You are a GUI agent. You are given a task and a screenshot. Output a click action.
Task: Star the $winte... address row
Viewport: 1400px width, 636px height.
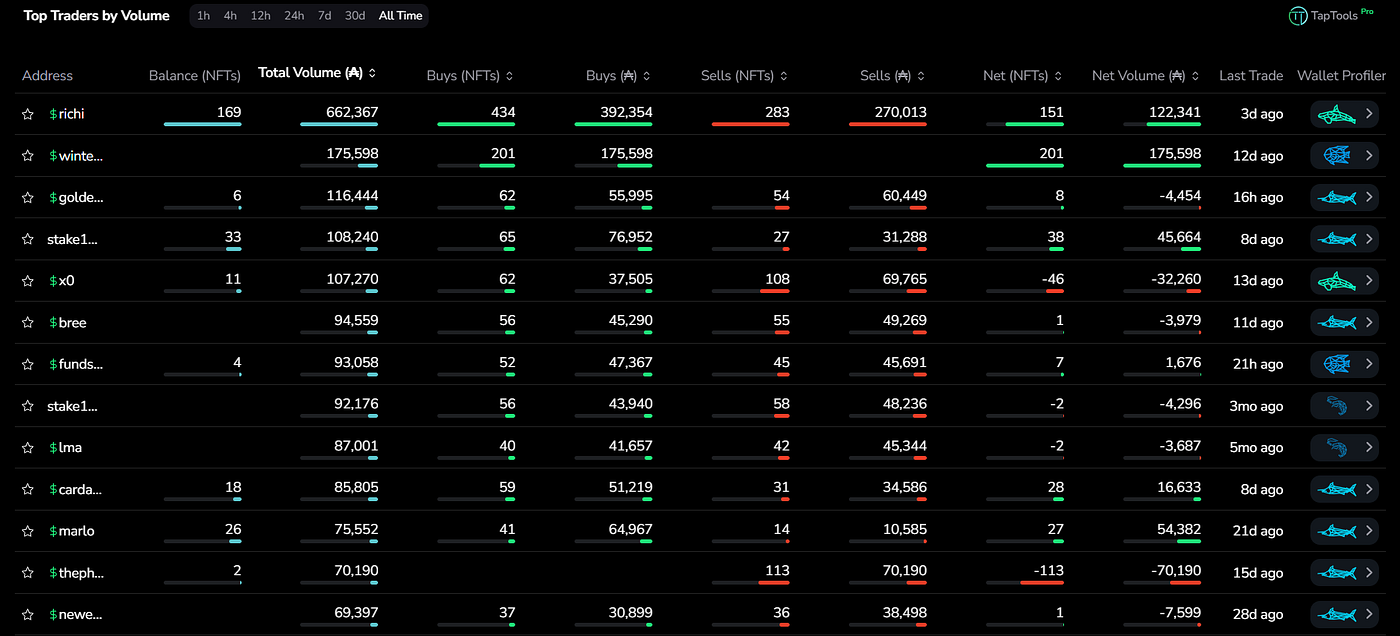click(x=28, y=156)
